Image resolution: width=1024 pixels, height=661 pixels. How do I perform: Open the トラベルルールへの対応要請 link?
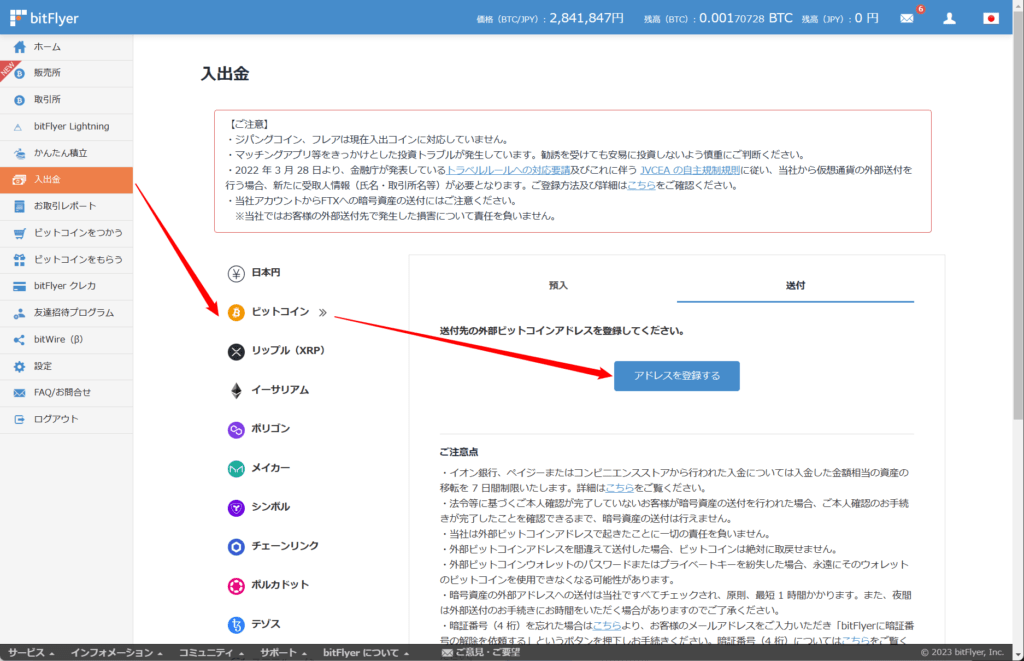508,170
